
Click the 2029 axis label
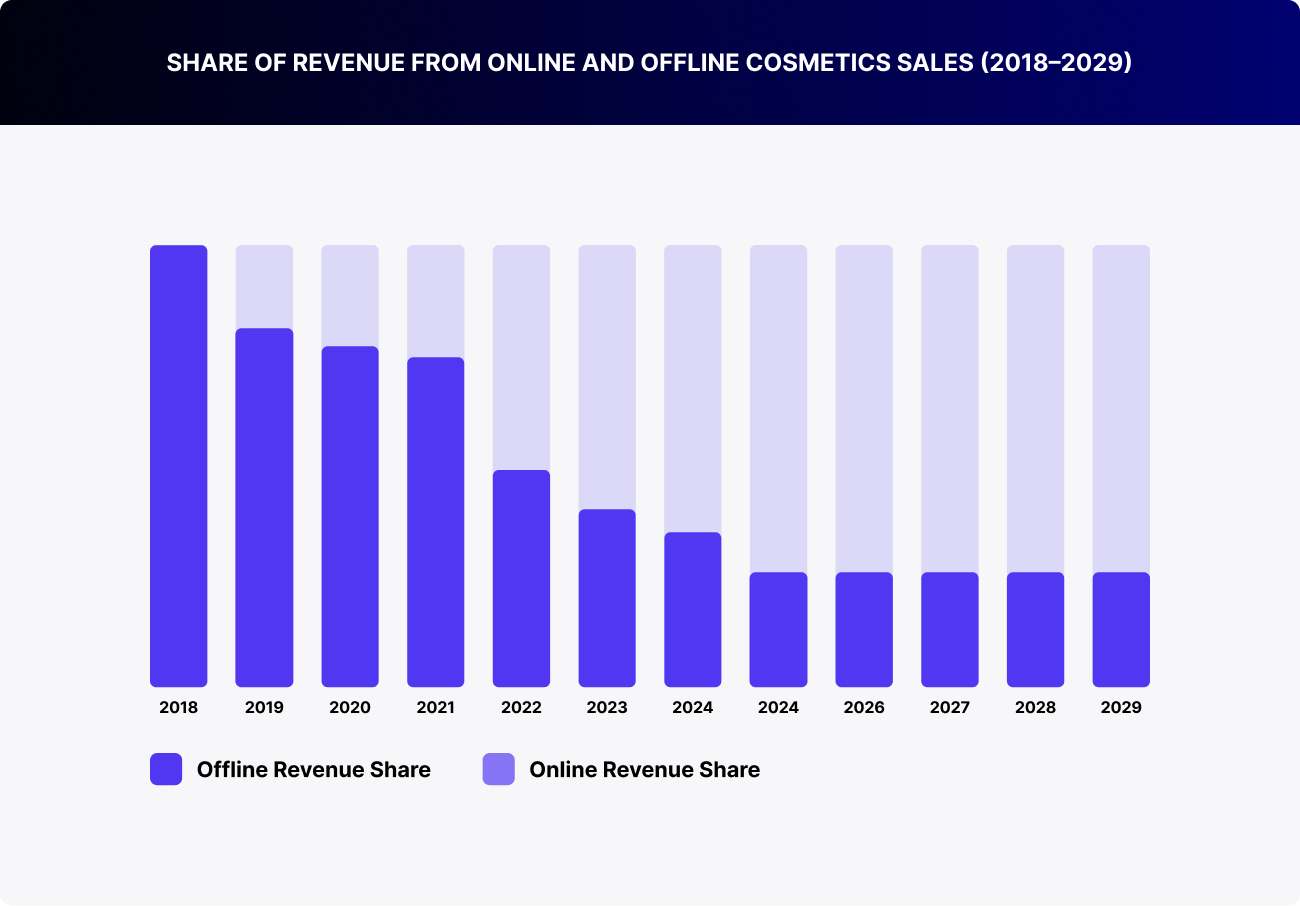coord(1121,707)
